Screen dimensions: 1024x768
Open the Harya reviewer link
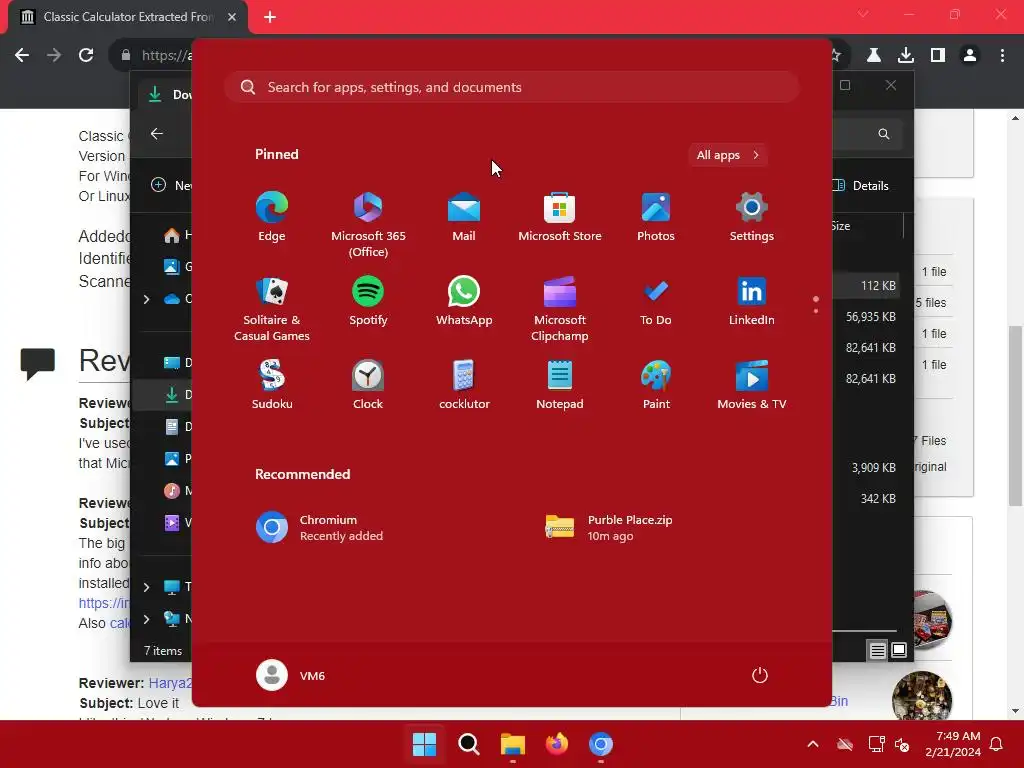tap(170, 683)
